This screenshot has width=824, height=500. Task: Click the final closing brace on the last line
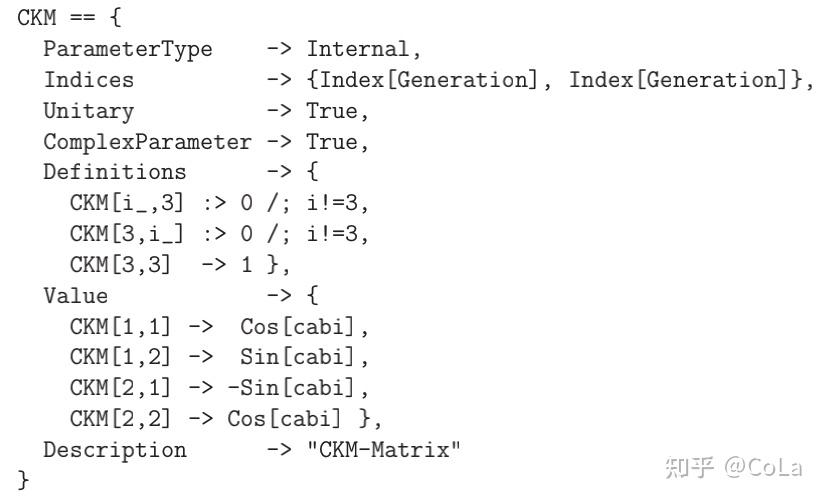click(24, 479)
